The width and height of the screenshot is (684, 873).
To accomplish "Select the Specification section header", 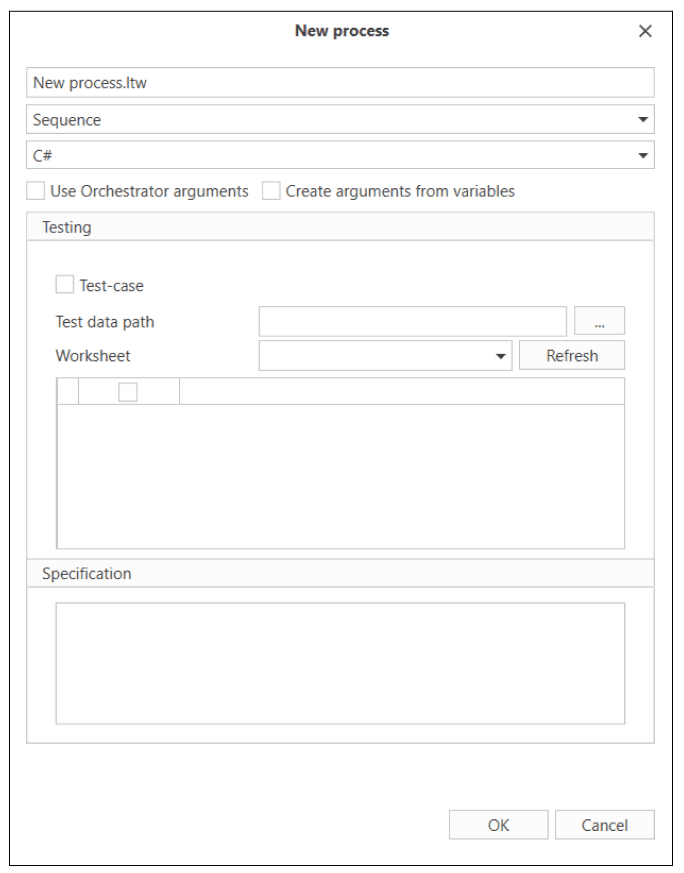I will tap(340, 574).
